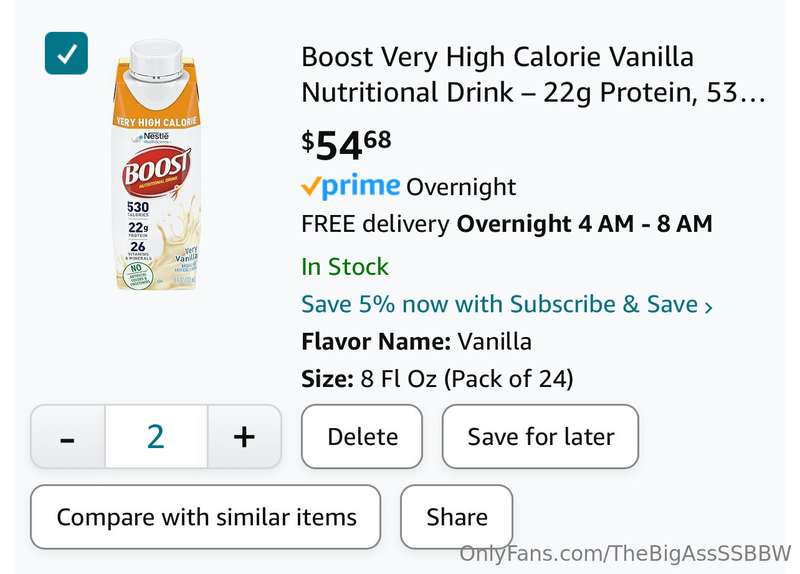Click the $54.68 price

(x=346, y=145)
